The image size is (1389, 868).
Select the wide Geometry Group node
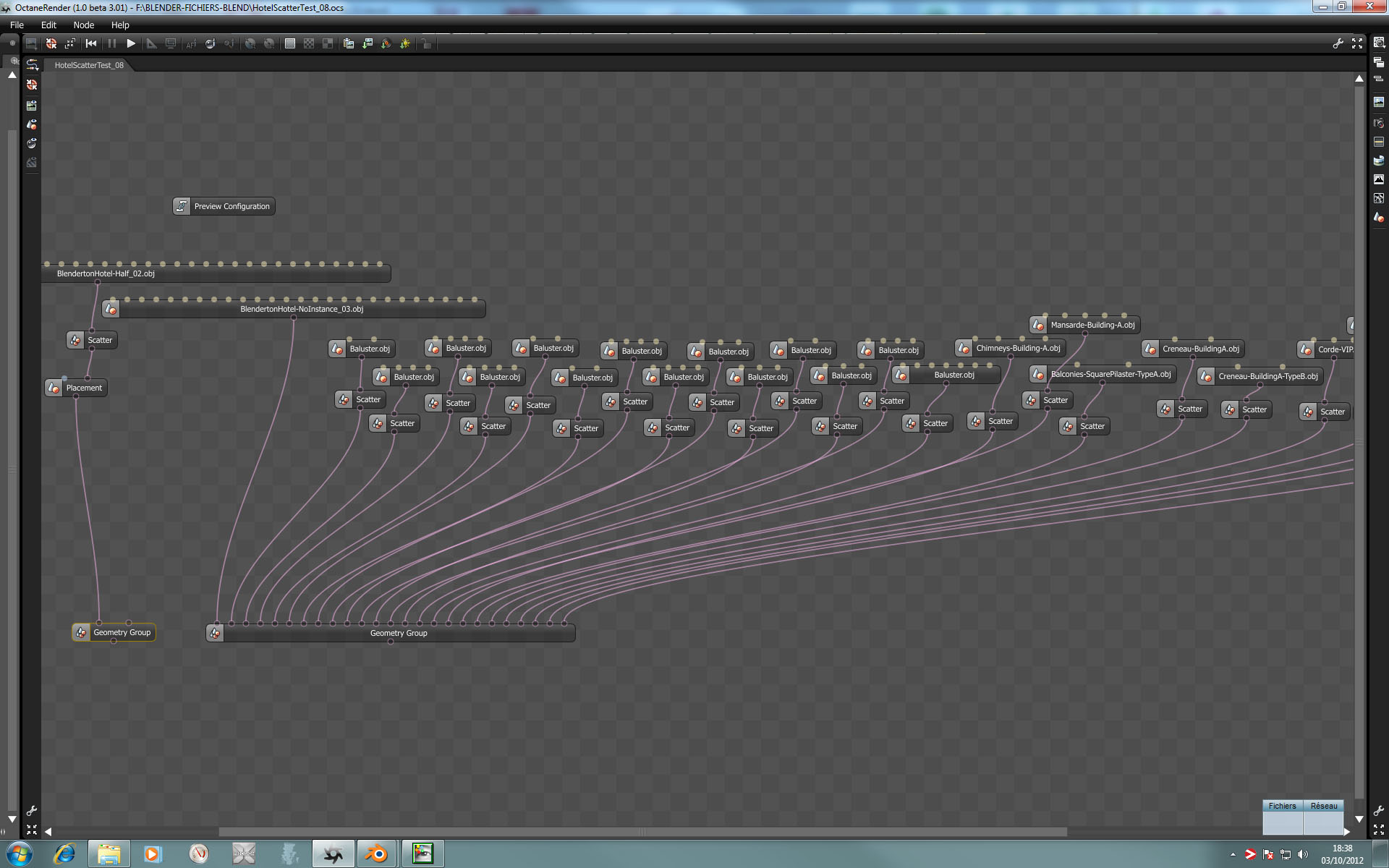398,633
